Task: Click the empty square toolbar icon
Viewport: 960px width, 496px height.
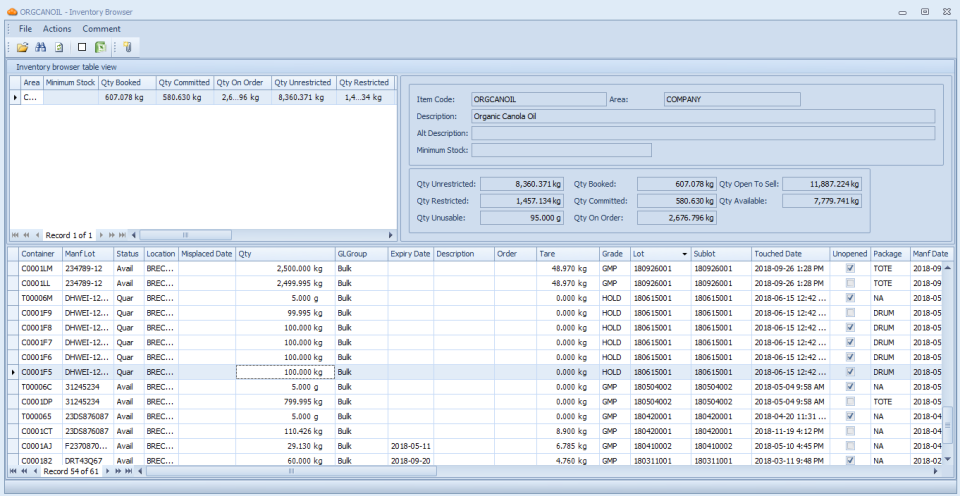Action: (82, 47)
